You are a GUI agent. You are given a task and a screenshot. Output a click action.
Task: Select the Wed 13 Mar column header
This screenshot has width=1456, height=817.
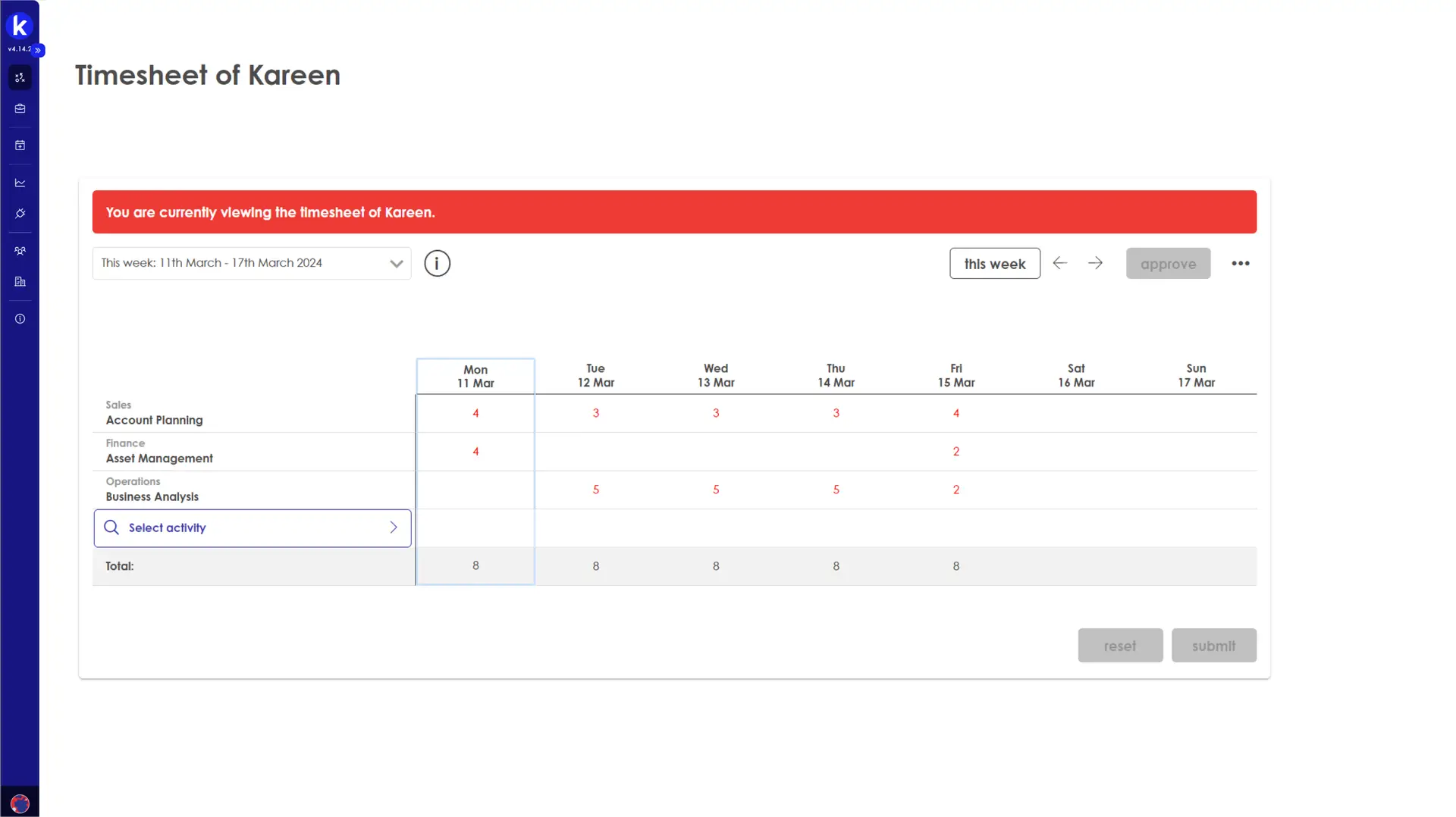pyautogui.click(x=716, y=375)
